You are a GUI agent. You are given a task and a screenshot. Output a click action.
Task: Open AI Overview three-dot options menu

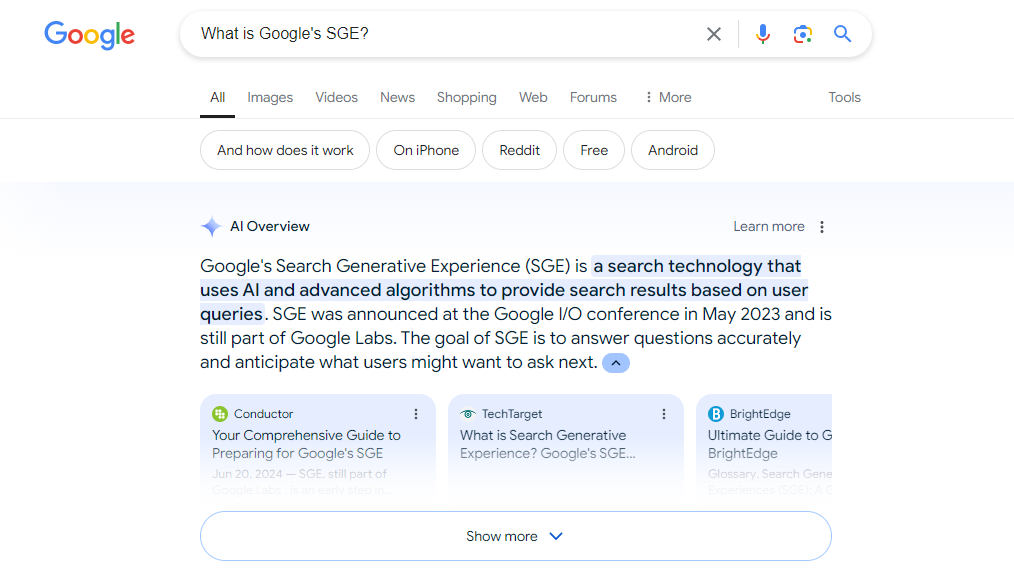click(x=822, y=227)
